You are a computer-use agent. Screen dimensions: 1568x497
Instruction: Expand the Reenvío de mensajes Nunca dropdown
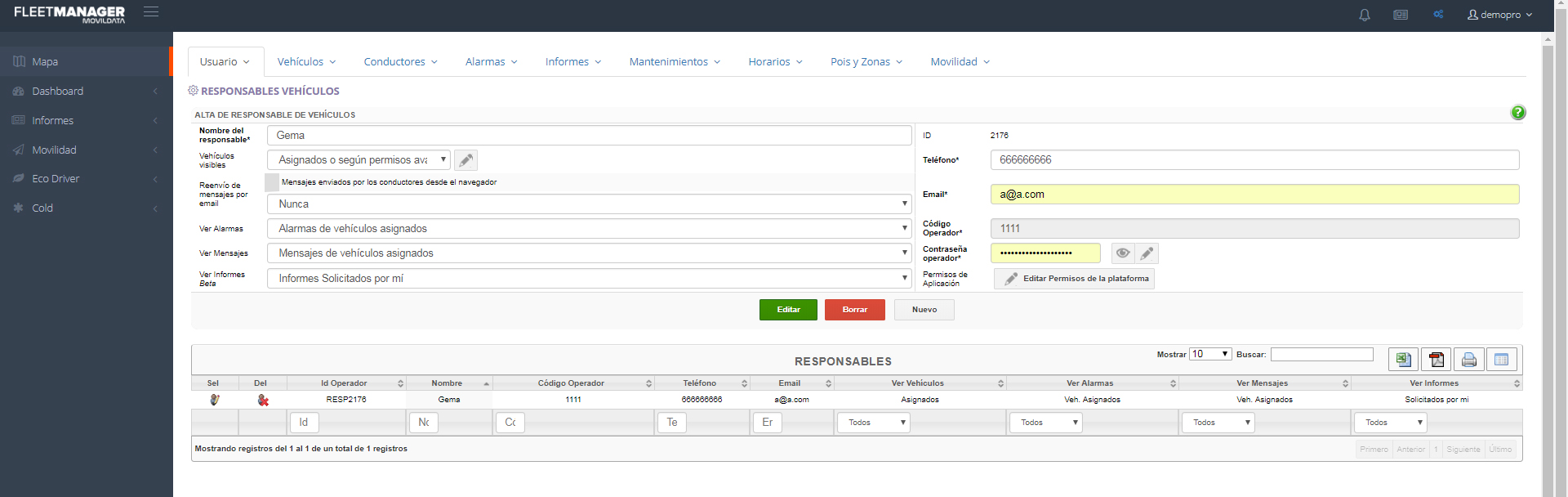589,204
